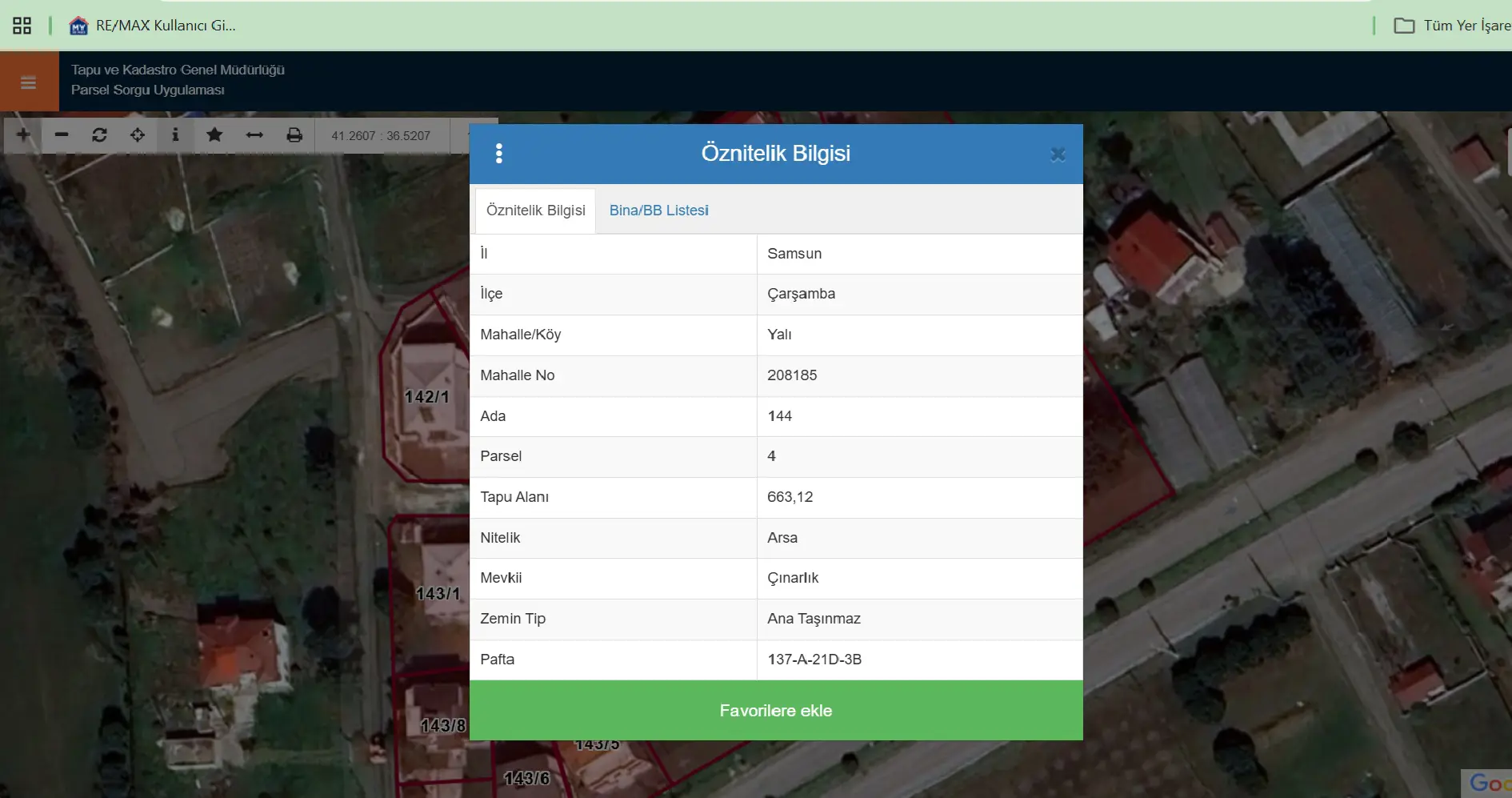The image size is (1512, 798).
Task: Click parcel label 142/1 on map
Action: pos(426,397)
